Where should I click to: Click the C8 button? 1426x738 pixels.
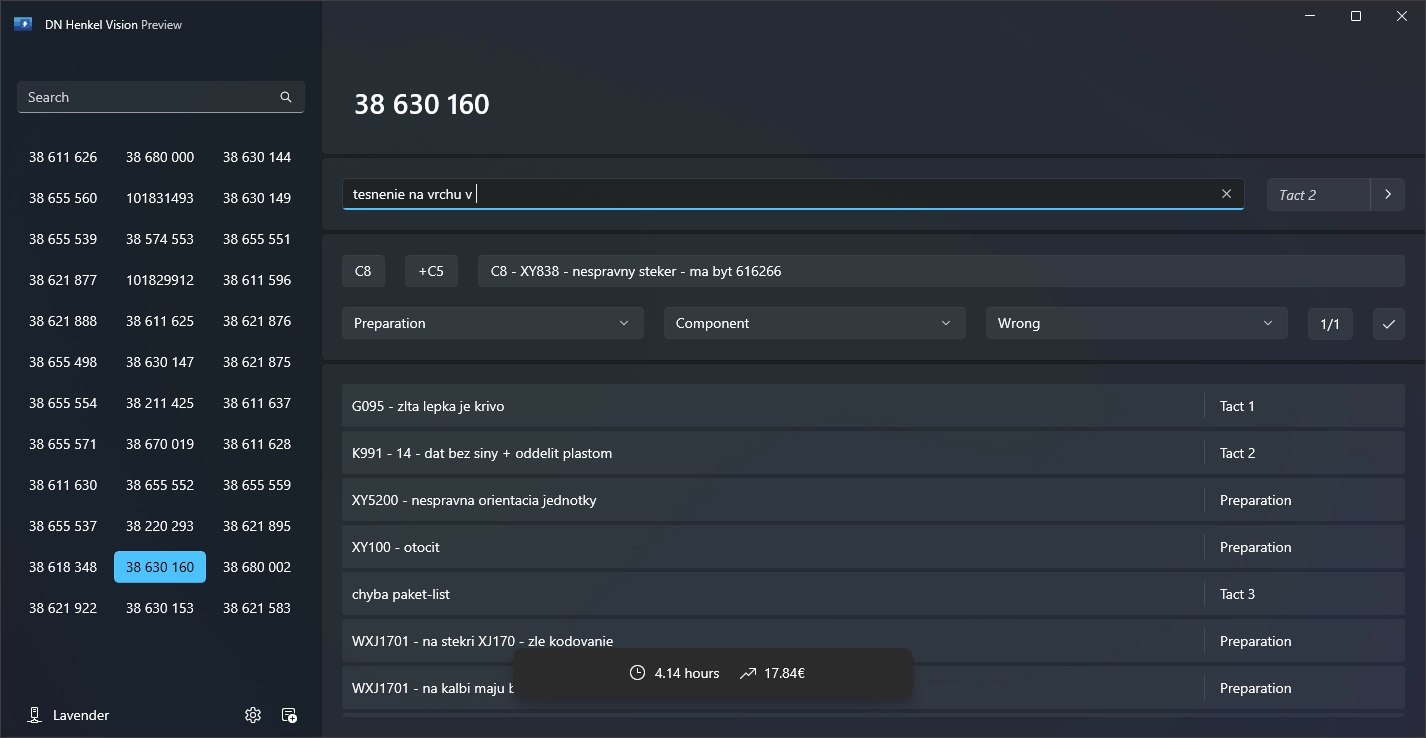coord(363,271)
